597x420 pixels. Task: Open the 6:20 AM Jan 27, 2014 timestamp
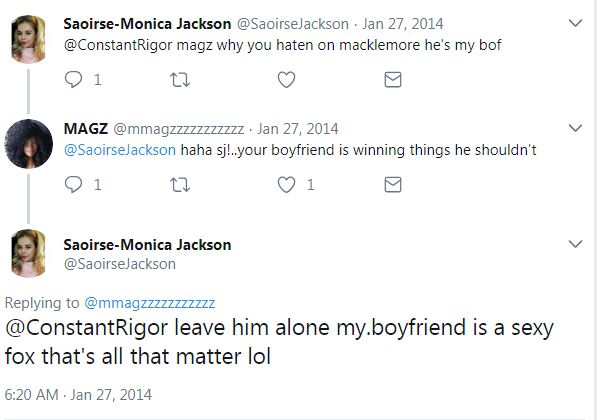click(x=78, y=394)
